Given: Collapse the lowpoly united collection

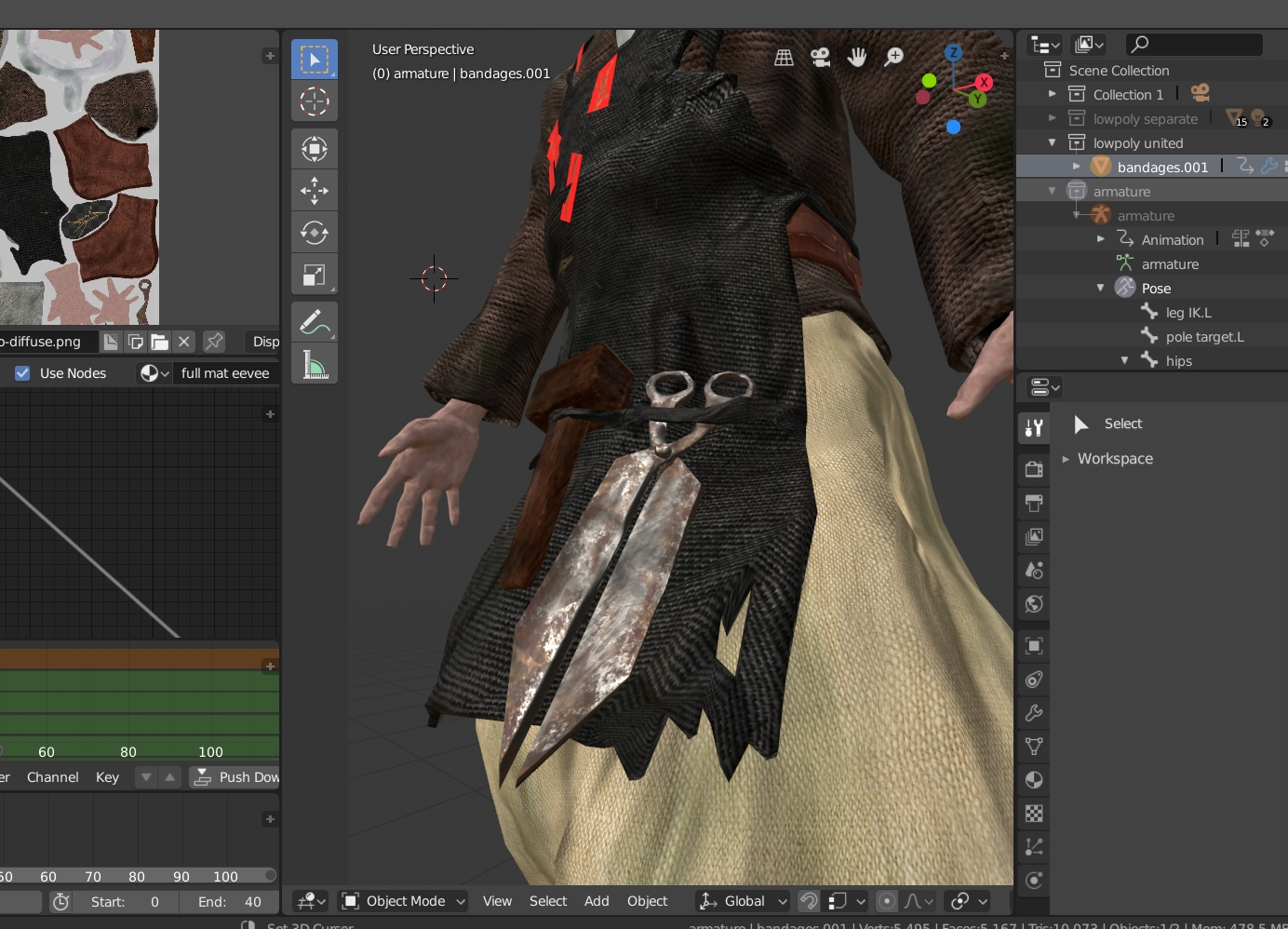Looking at the screenshot, I should tap(1052, 142).
